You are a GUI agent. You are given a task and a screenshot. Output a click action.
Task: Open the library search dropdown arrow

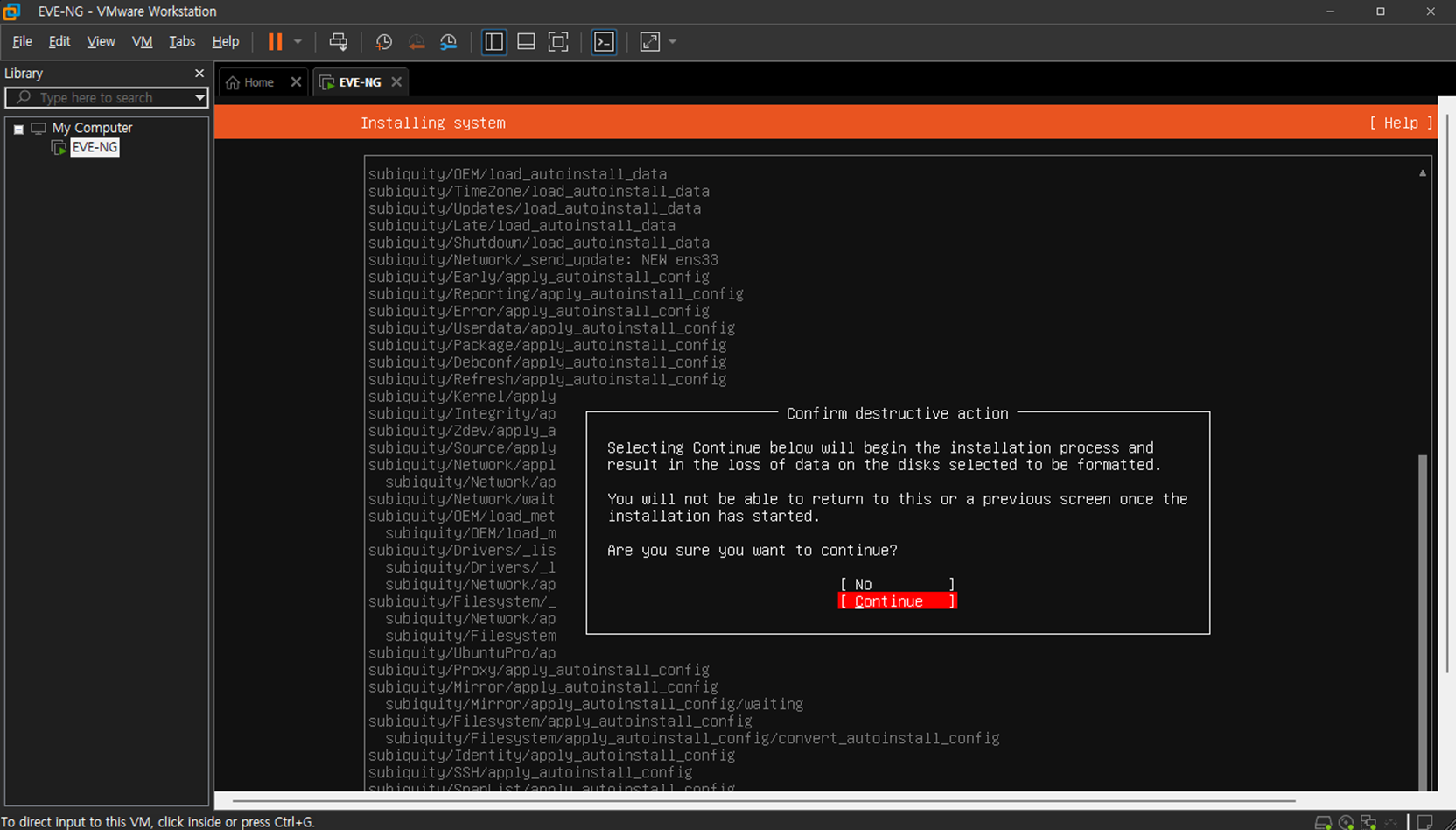(199, 97)
